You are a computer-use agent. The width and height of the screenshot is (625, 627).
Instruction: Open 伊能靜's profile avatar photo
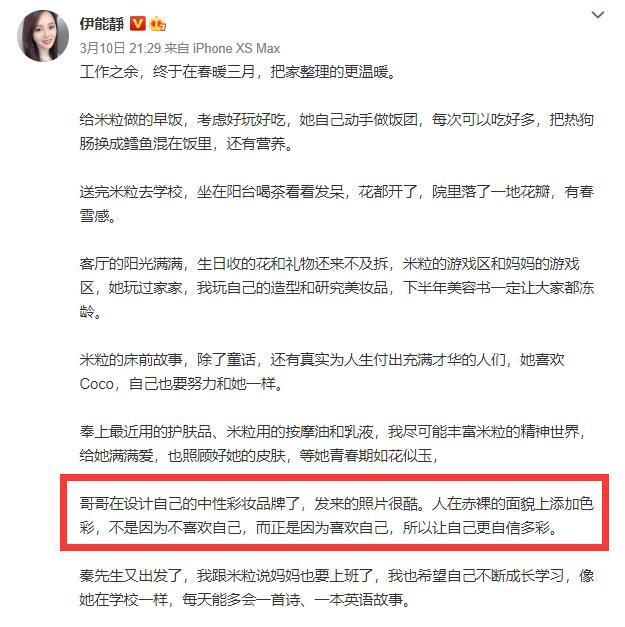click(43, 36)
